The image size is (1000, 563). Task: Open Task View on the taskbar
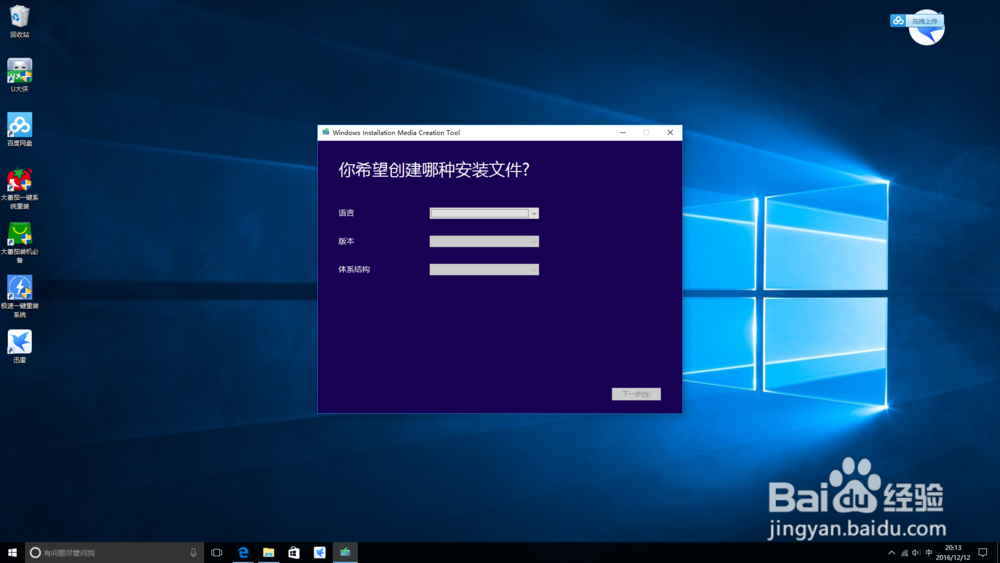[x=217, y=553]
